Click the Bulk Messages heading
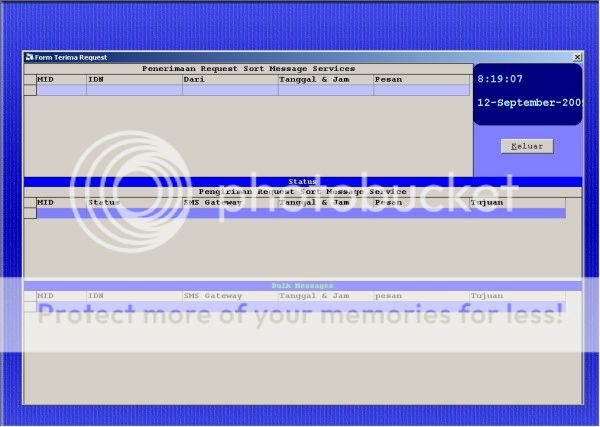 pos(302,286)
